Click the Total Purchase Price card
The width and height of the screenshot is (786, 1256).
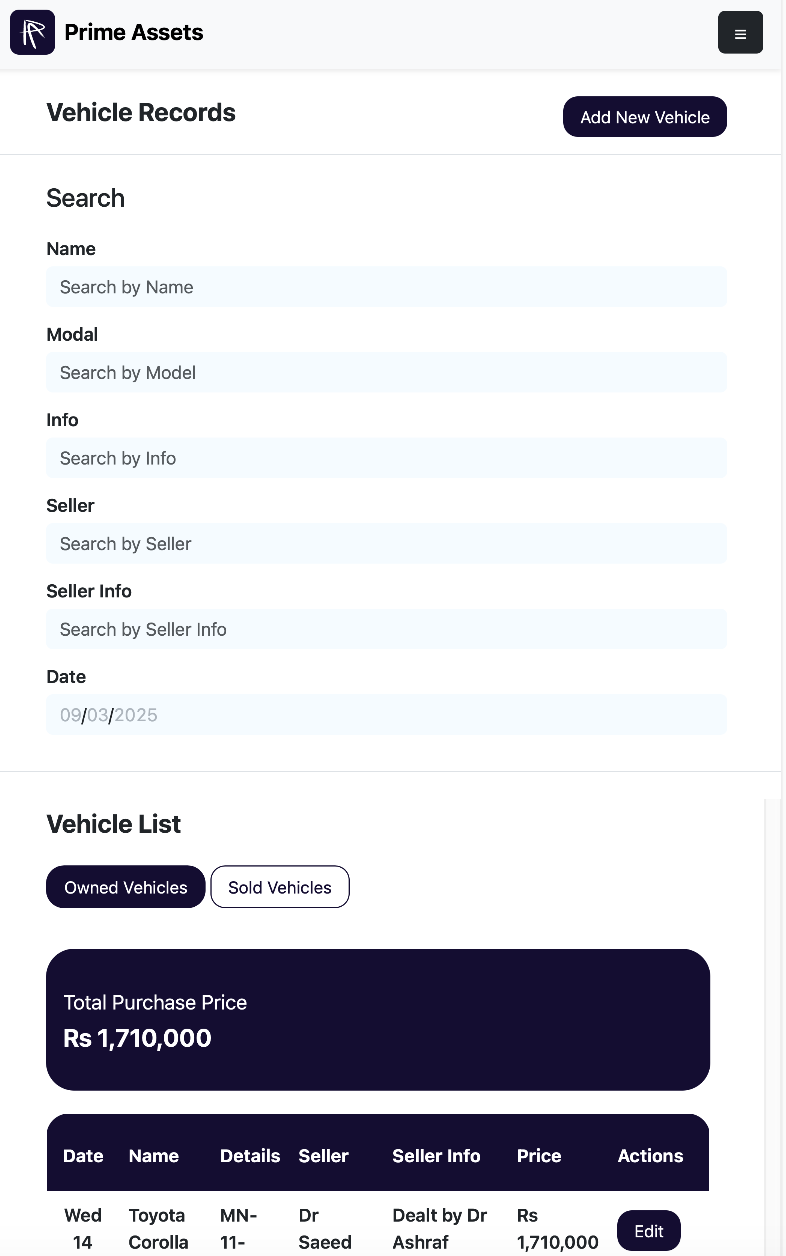[378, 1019]
